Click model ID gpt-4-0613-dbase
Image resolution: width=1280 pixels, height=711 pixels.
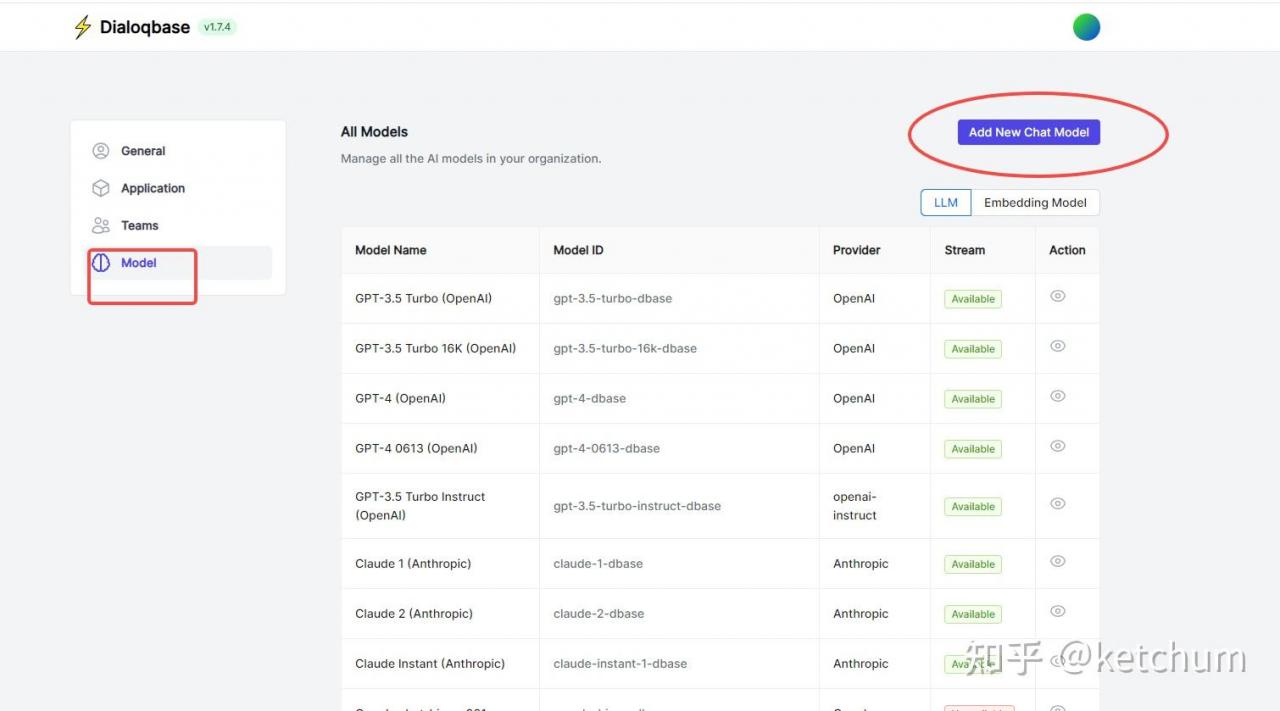607,448
